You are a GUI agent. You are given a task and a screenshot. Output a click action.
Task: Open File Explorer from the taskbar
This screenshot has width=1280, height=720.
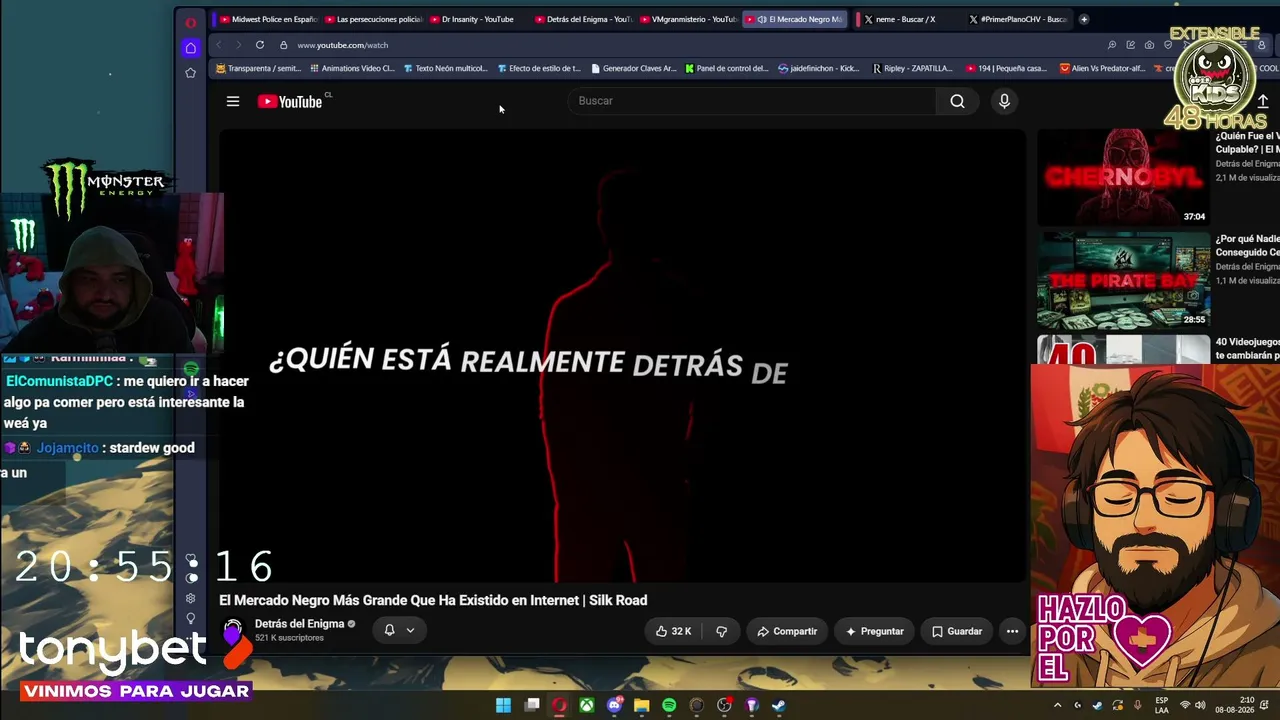[642, 705]
